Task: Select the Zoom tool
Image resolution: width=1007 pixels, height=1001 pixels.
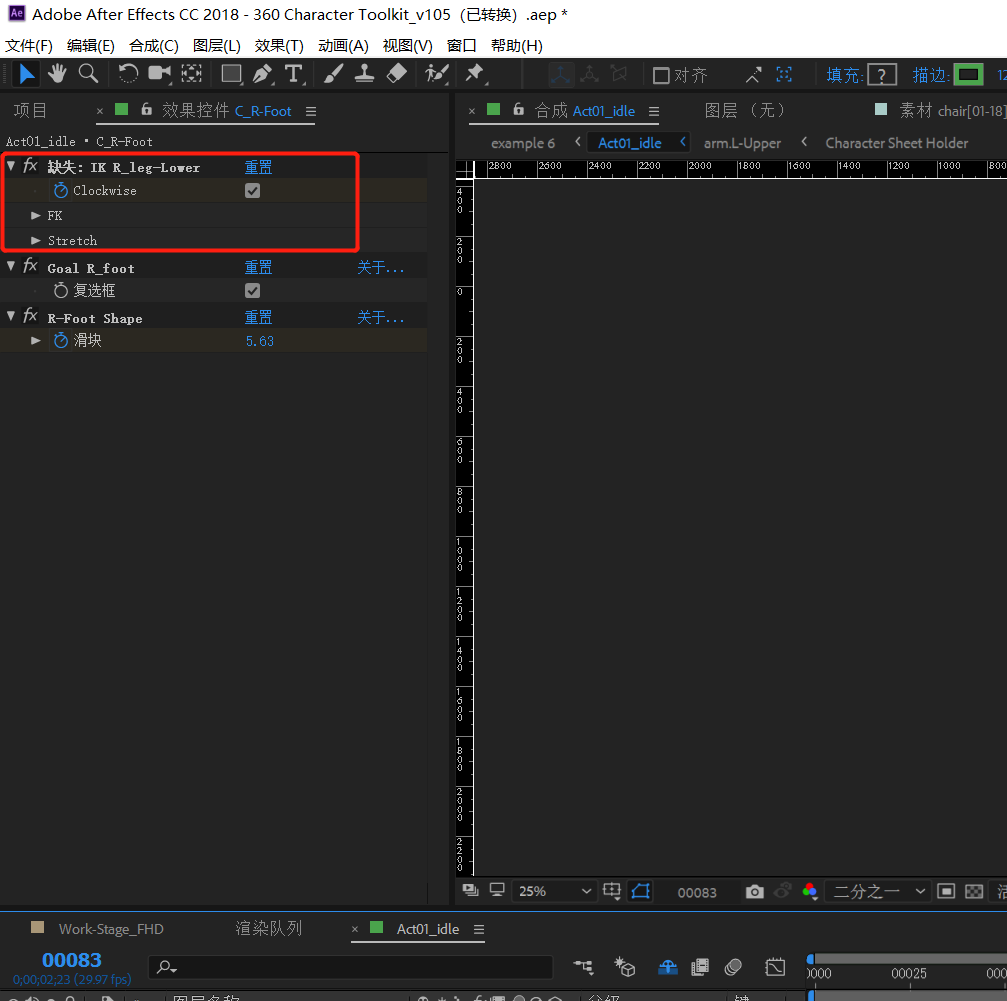Action: pos(88,74)
